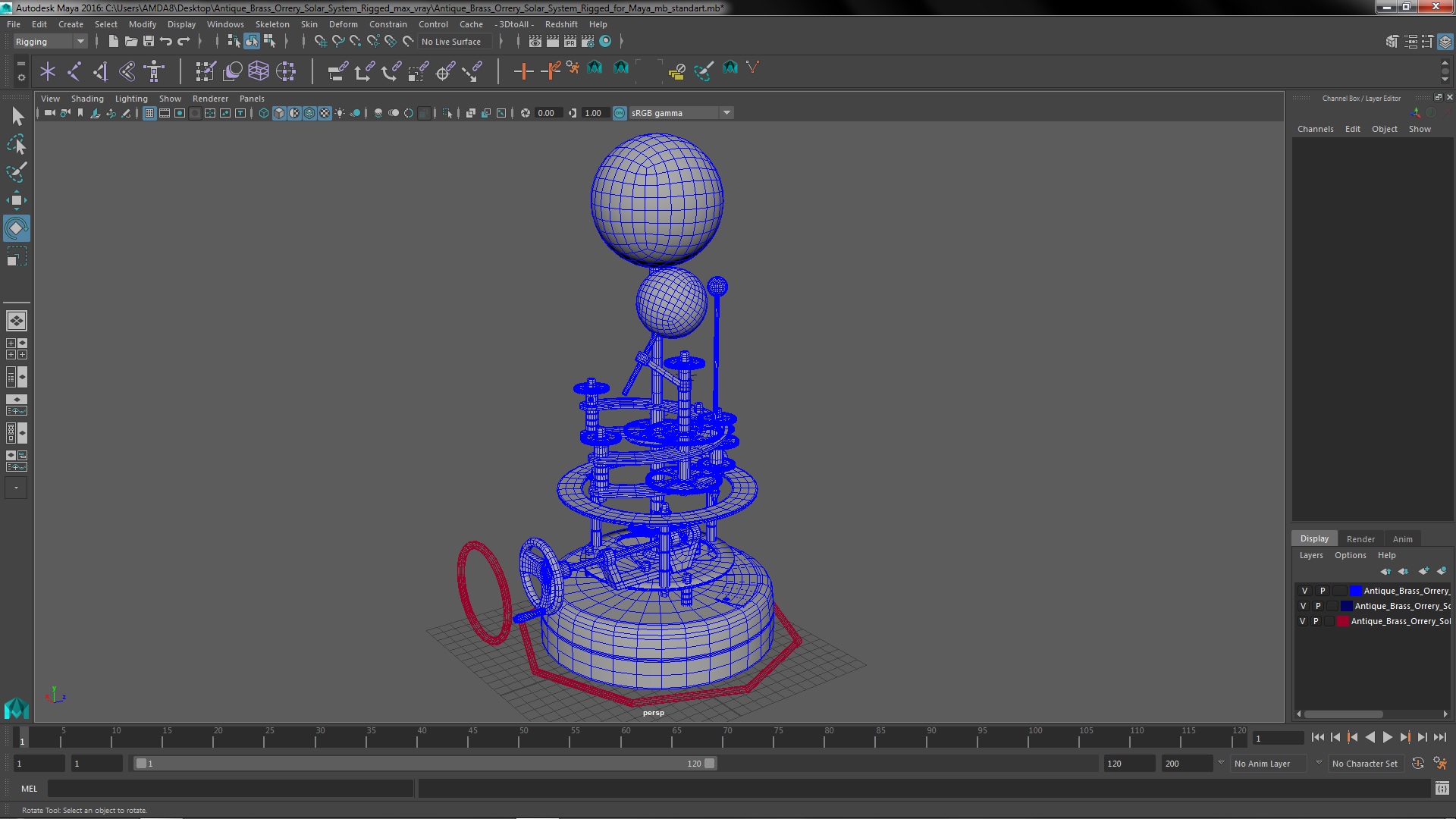Click the layer list horizontal scrollbar
Screen dimensions: 1456x819
click(1343, 714)
